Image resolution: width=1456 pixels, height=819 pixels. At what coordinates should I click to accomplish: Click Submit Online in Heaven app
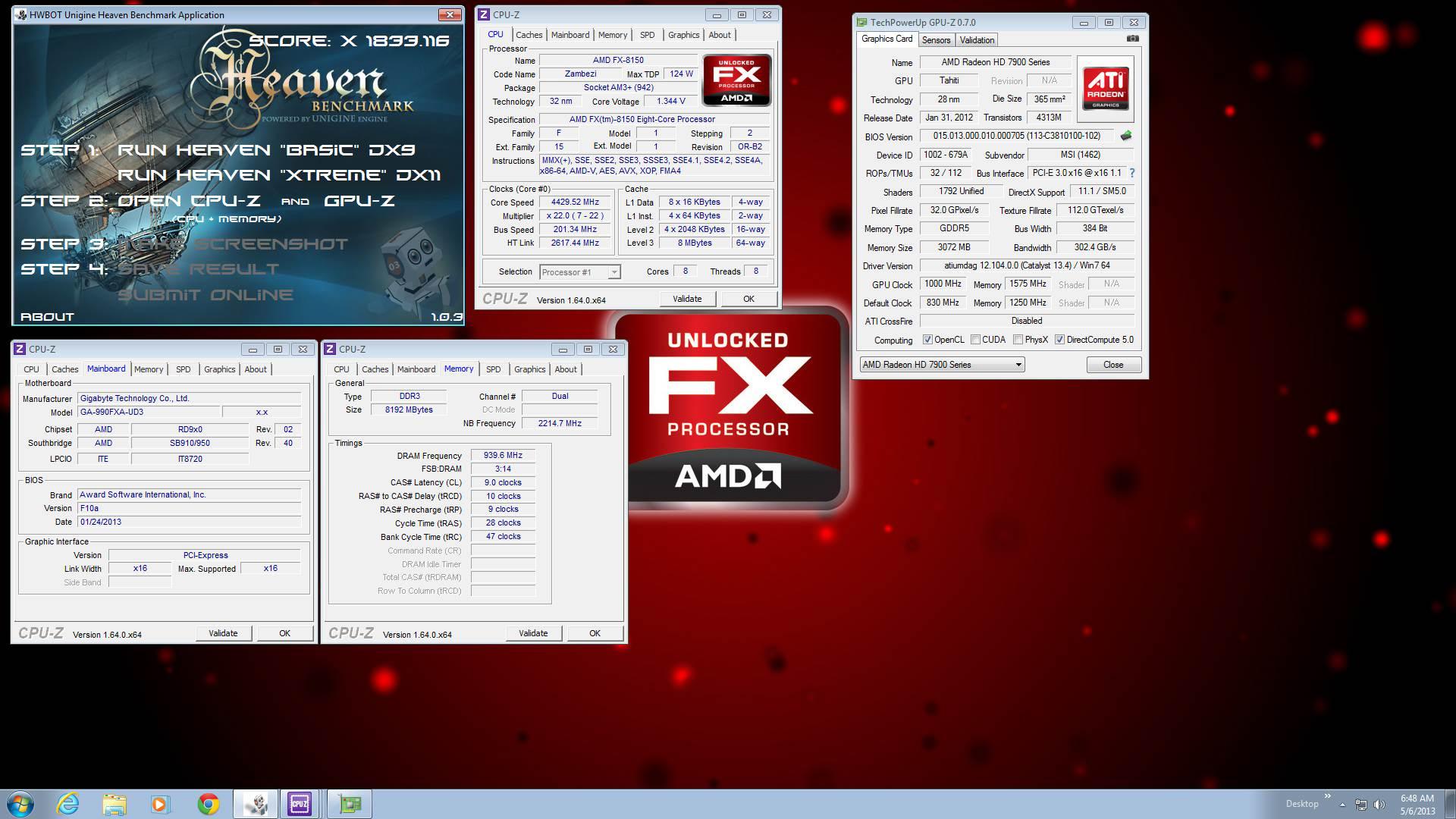click(x=205, y=295)
